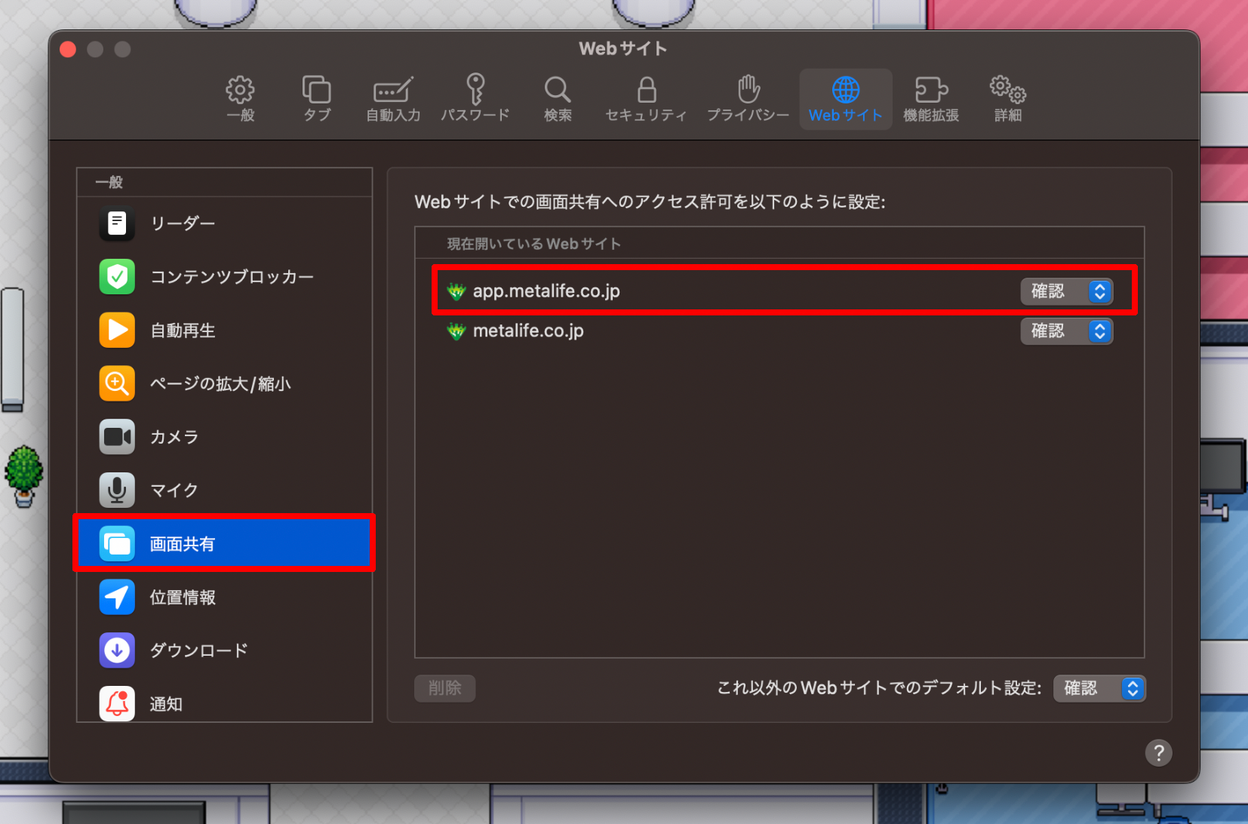This screenshot has height=824, width=1248.
Task: Select the ダウンロード sidebar label
Action: pyautogui.click(x=199, y=650)
